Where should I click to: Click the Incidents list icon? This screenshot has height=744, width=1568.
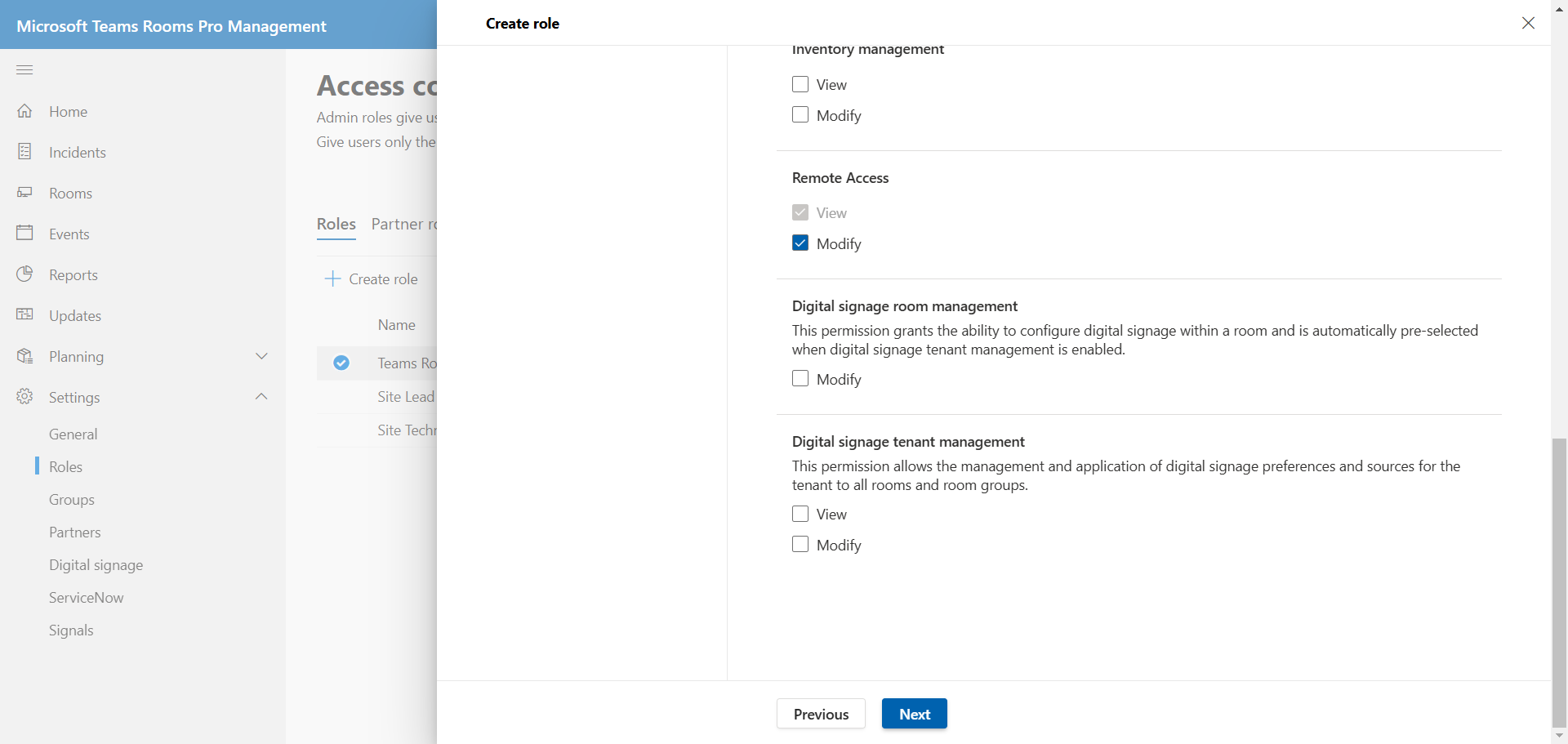click(24, 152)
